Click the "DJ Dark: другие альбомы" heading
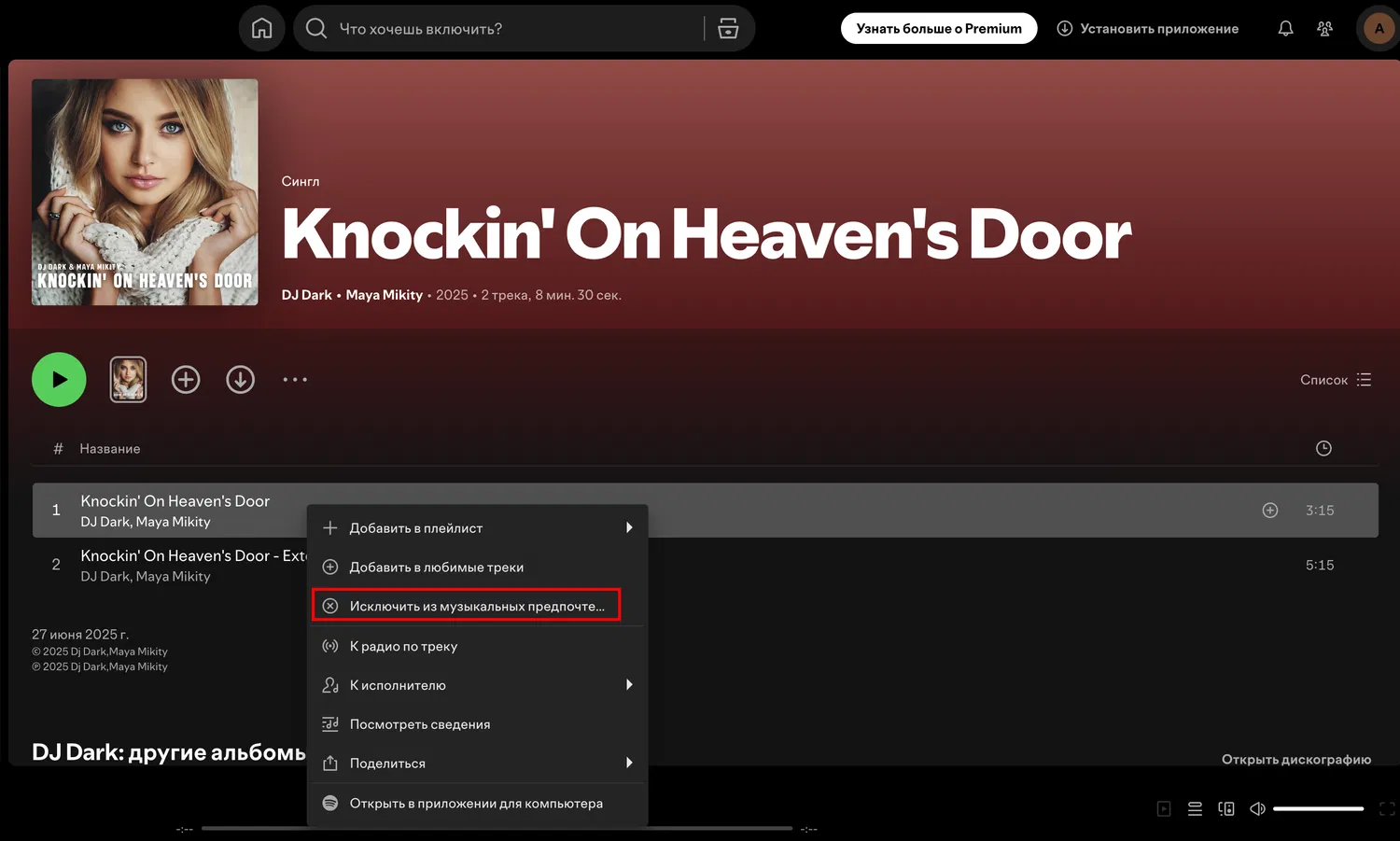Viewport: 1400px width, 841px height. 169,753
